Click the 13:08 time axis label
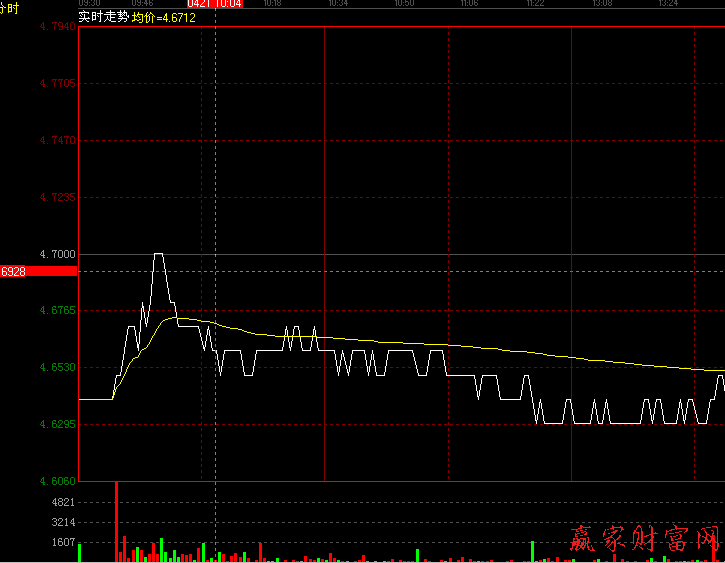 click(602, 3)
